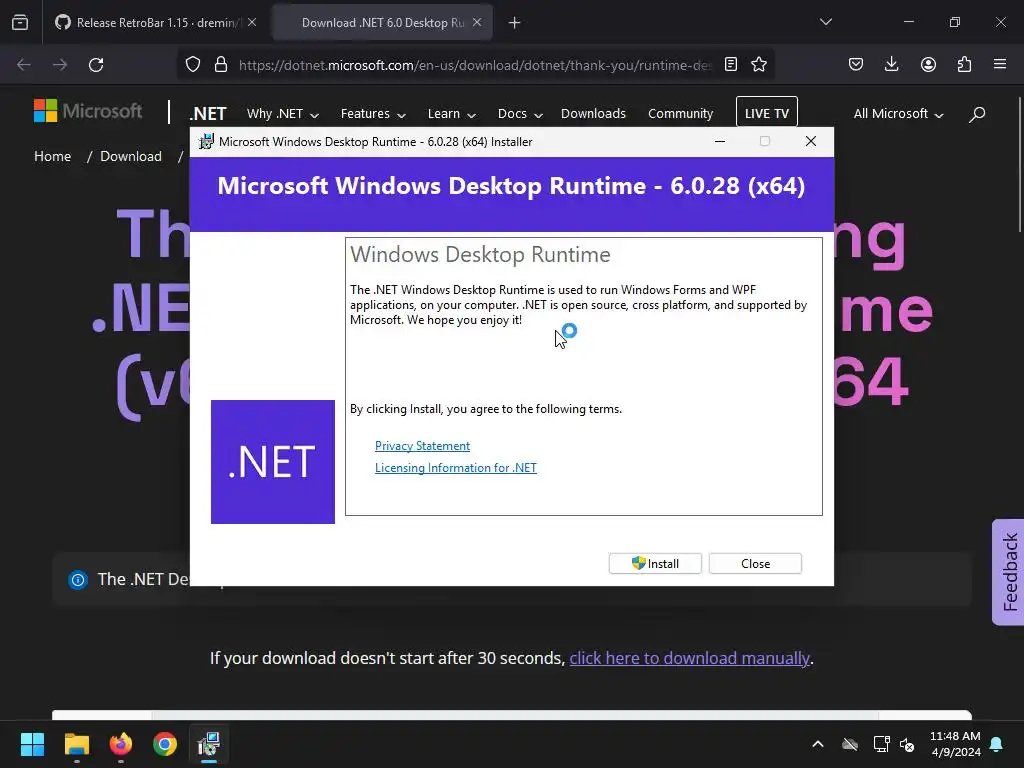Click the site search magnifier icon
Screen dimensions: 1024x768
point(977,114)
